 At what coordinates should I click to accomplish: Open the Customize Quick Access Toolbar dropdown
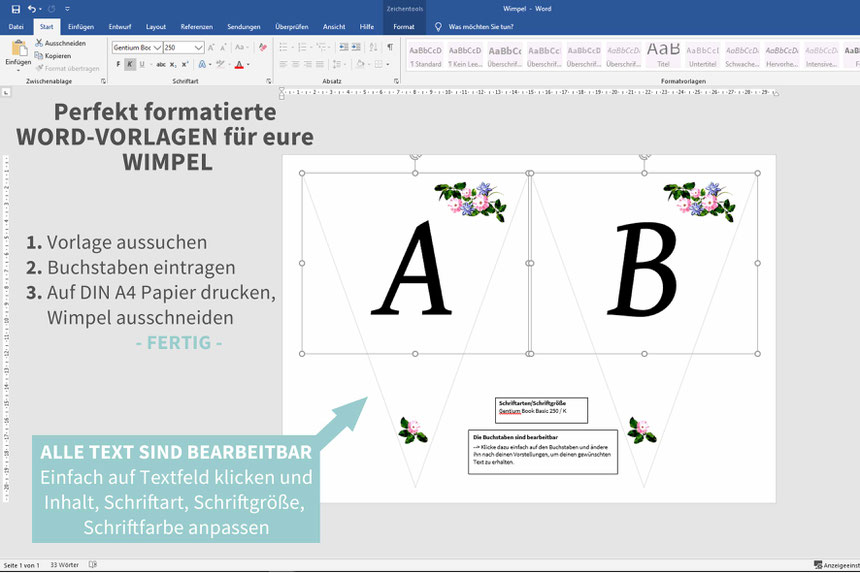point(67,9)
